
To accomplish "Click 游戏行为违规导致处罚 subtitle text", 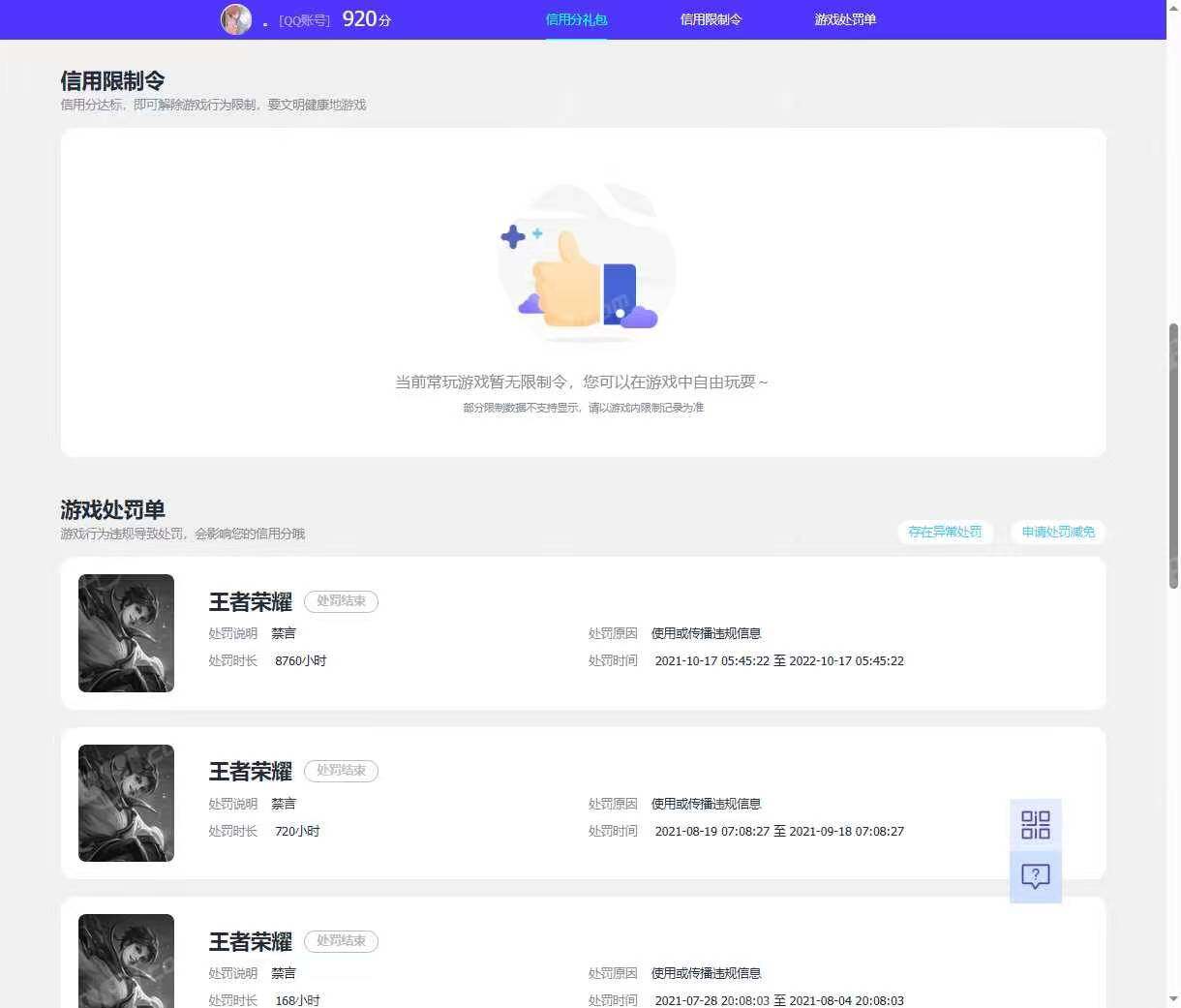I will (182, 534).
